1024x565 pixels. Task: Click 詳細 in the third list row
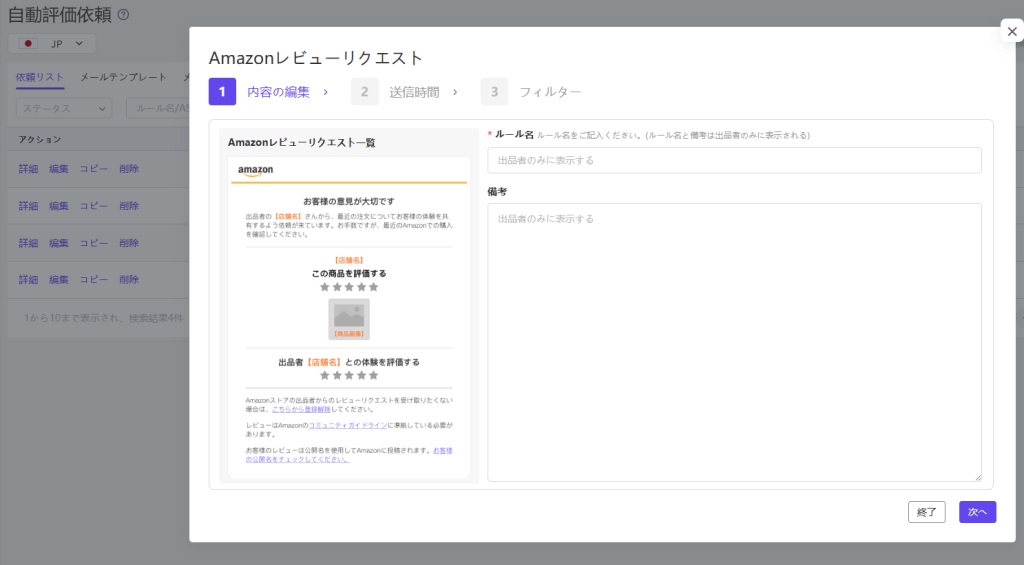click(28, 243)
